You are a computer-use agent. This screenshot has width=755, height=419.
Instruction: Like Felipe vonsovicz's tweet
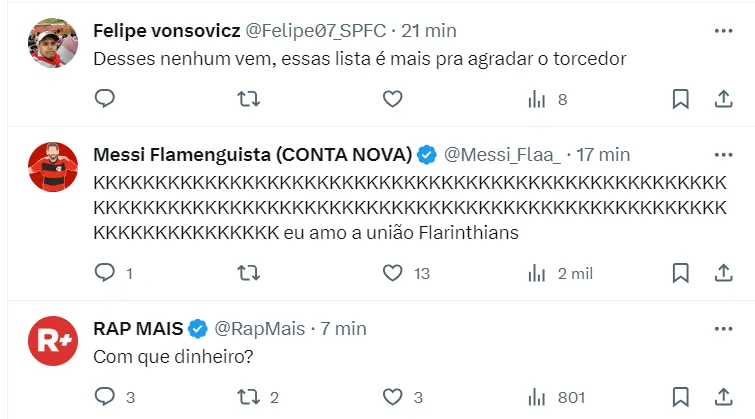click(x=393, y=98)
